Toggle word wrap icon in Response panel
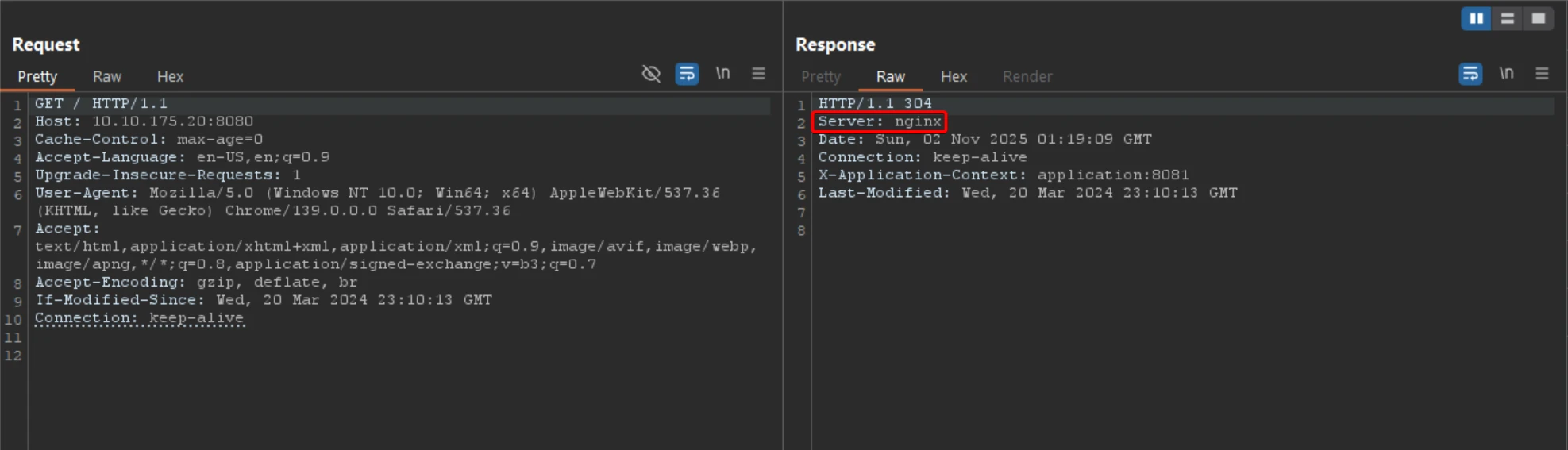This screenshot has height=450, width=1568. tap(1470, 74)
